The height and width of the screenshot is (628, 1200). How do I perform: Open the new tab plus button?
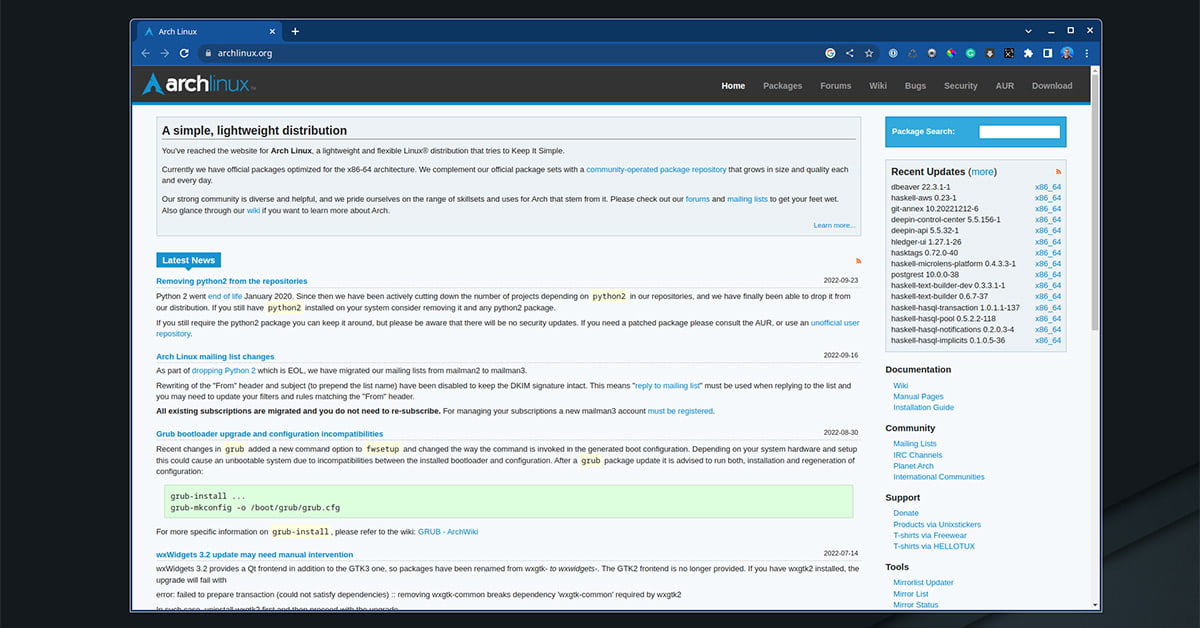pyautogui.click(x=295, y=31)
